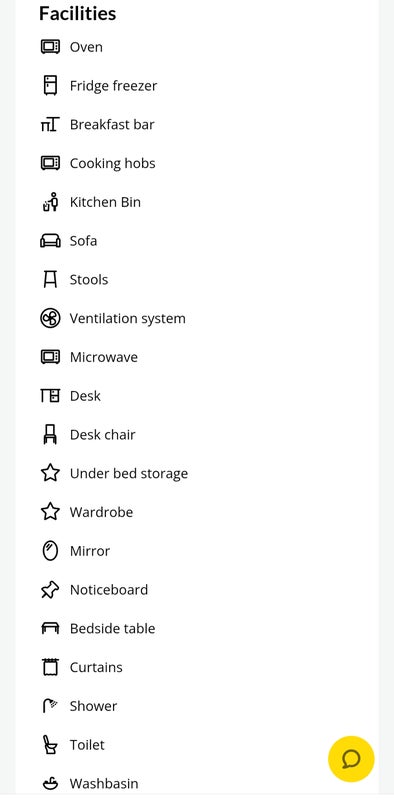Select the Desk chair icon

pyautogui.click(x=50, y=435)
